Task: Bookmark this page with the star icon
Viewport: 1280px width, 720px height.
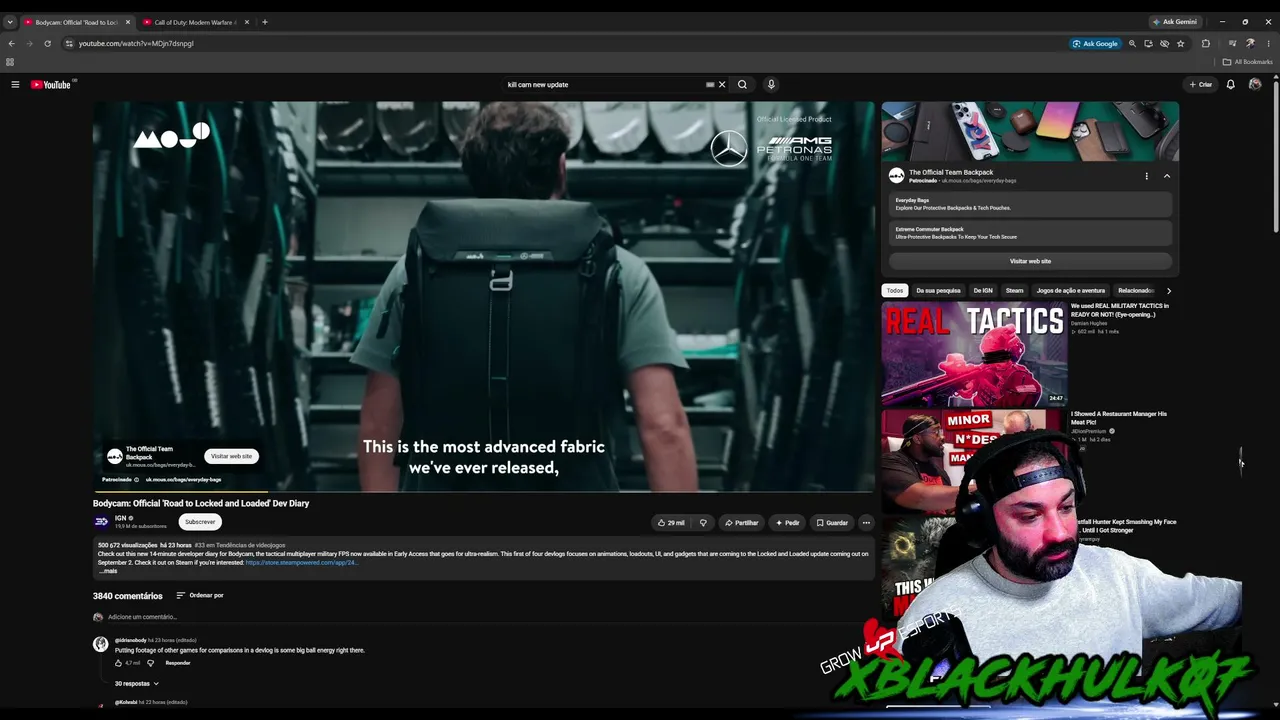Action: coord(1180,43)
